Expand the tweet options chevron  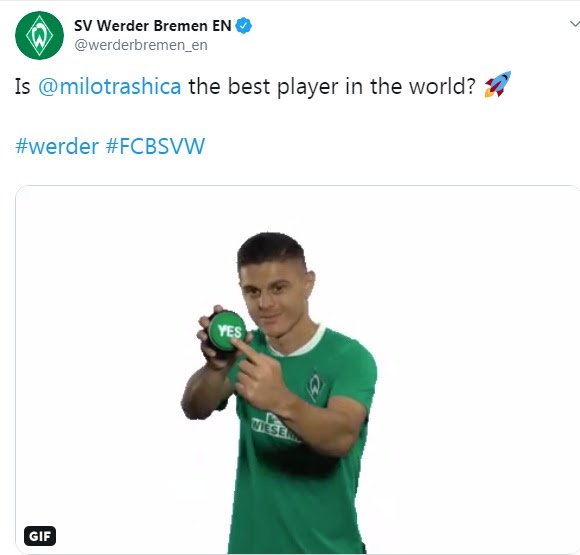pyautogui.click(x=574, y=24)
